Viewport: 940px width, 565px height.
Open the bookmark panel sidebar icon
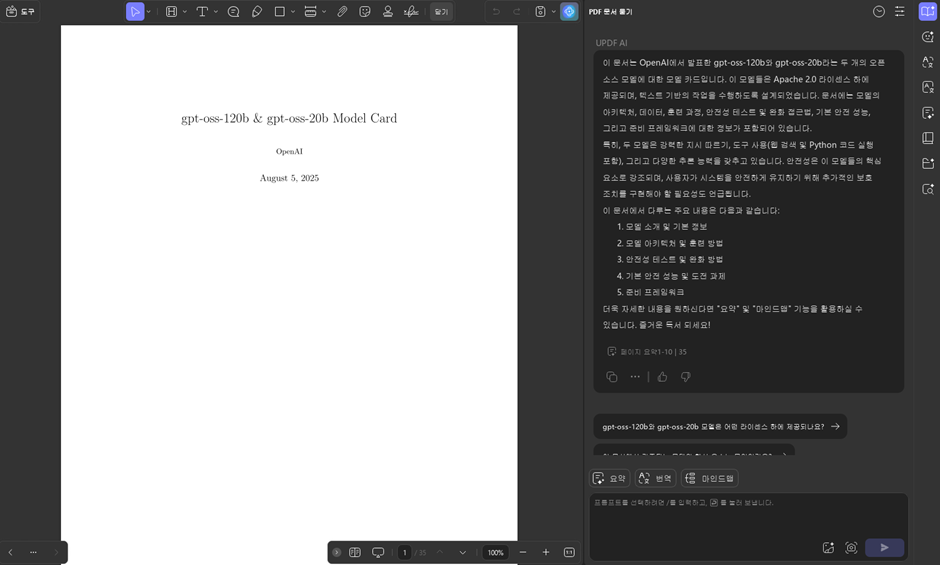click(x=927, y=138)
